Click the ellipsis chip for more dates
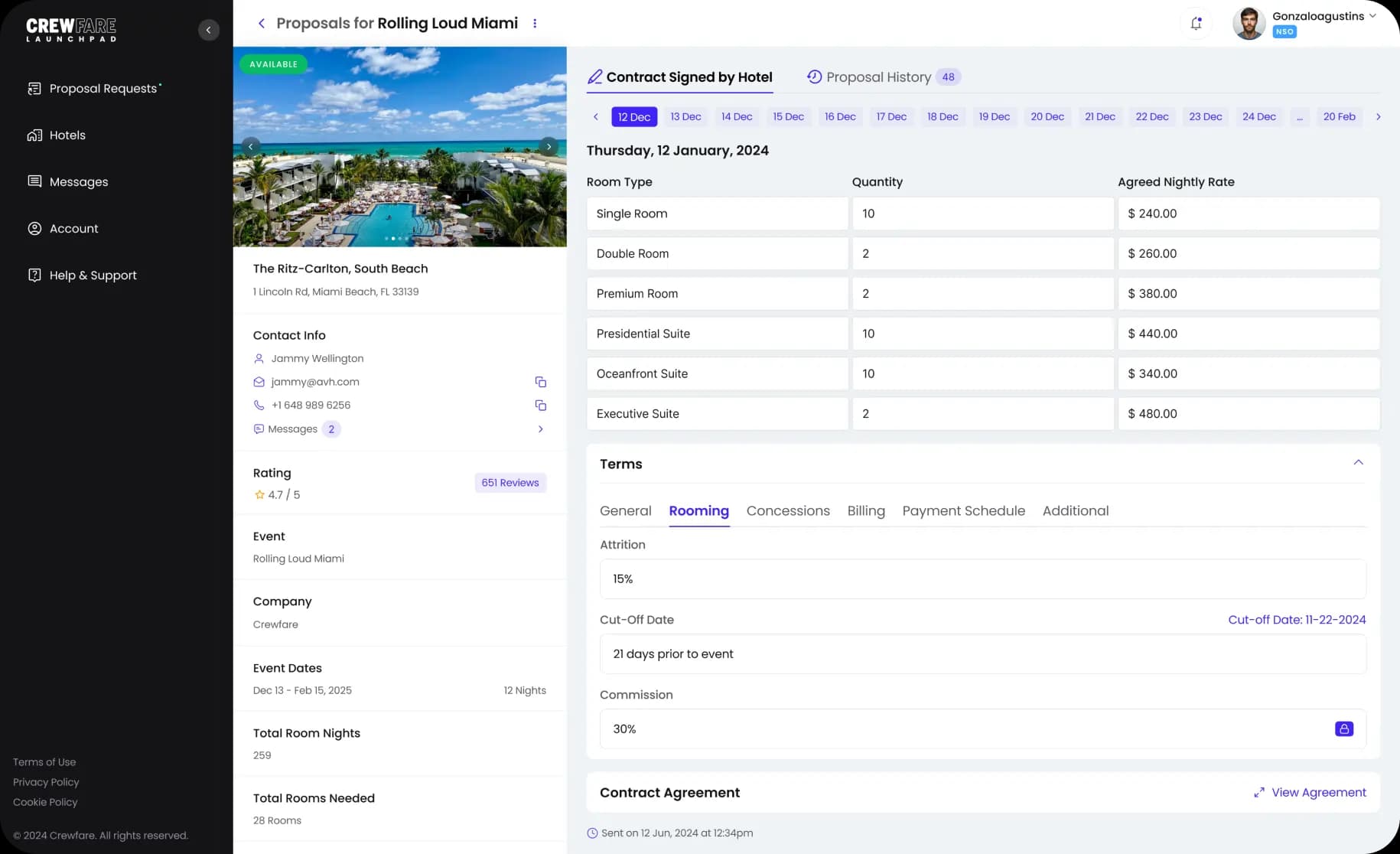This screenshot has height=854, width=1400. pos(1300,117)
